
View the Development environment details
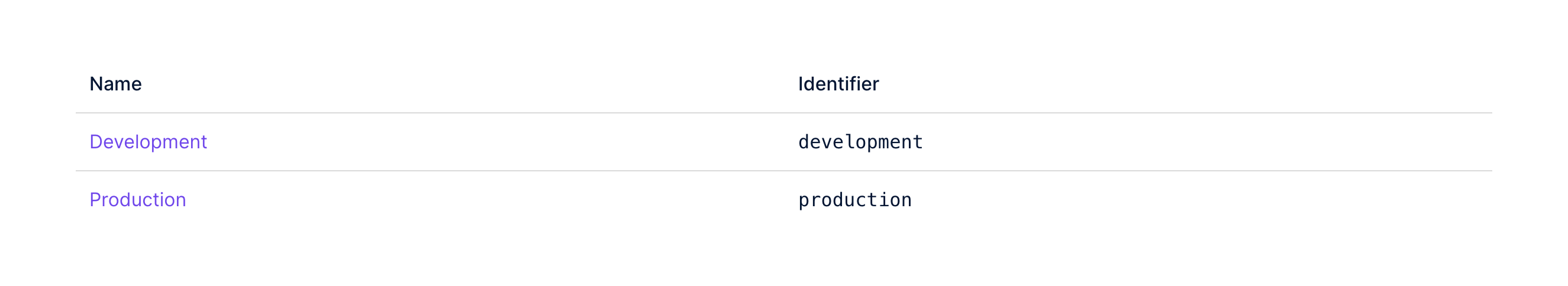pos(148,142)
